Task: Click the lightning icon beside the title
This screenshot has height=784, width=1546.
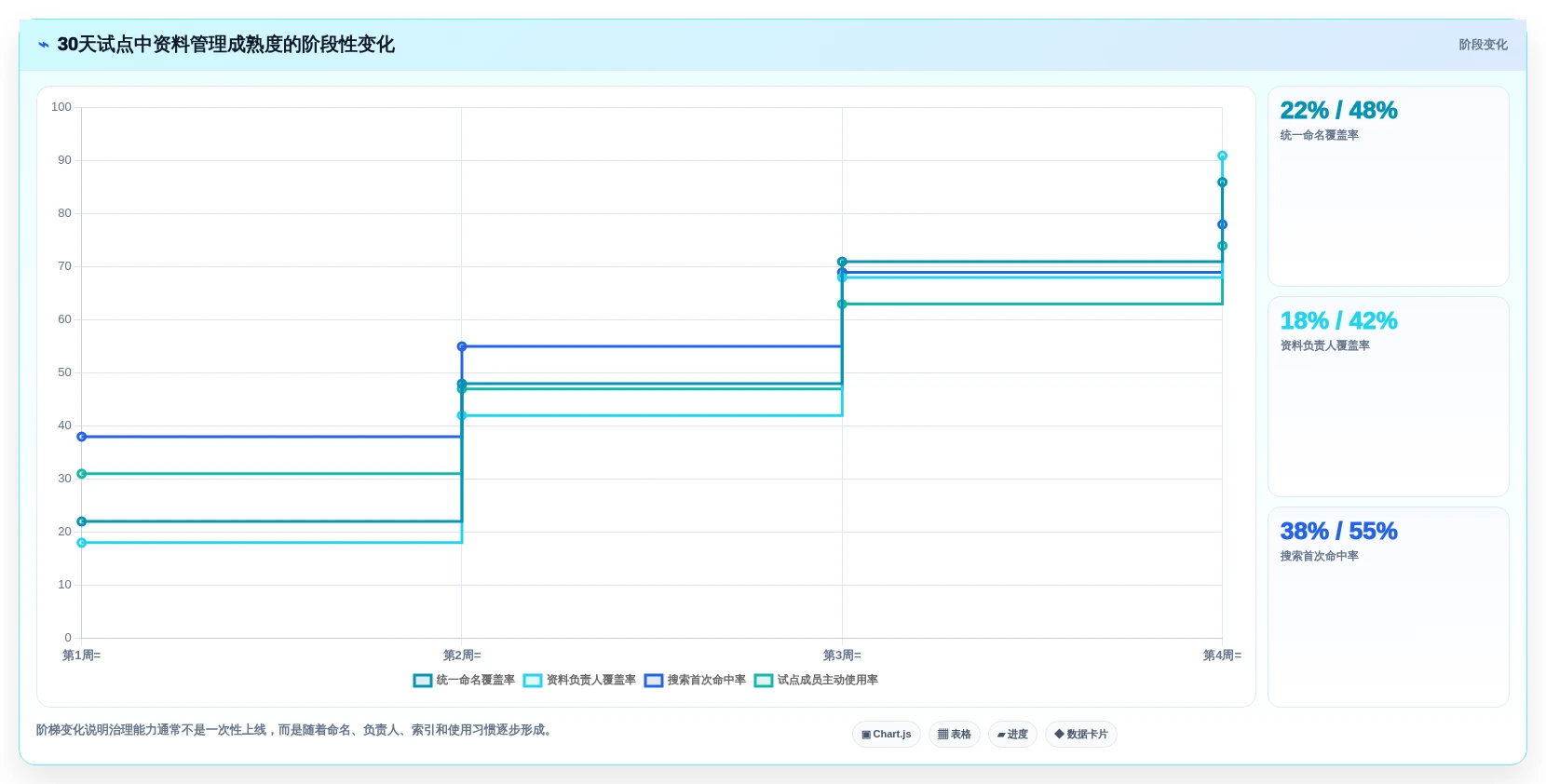Action: click(x=43, y=45)
